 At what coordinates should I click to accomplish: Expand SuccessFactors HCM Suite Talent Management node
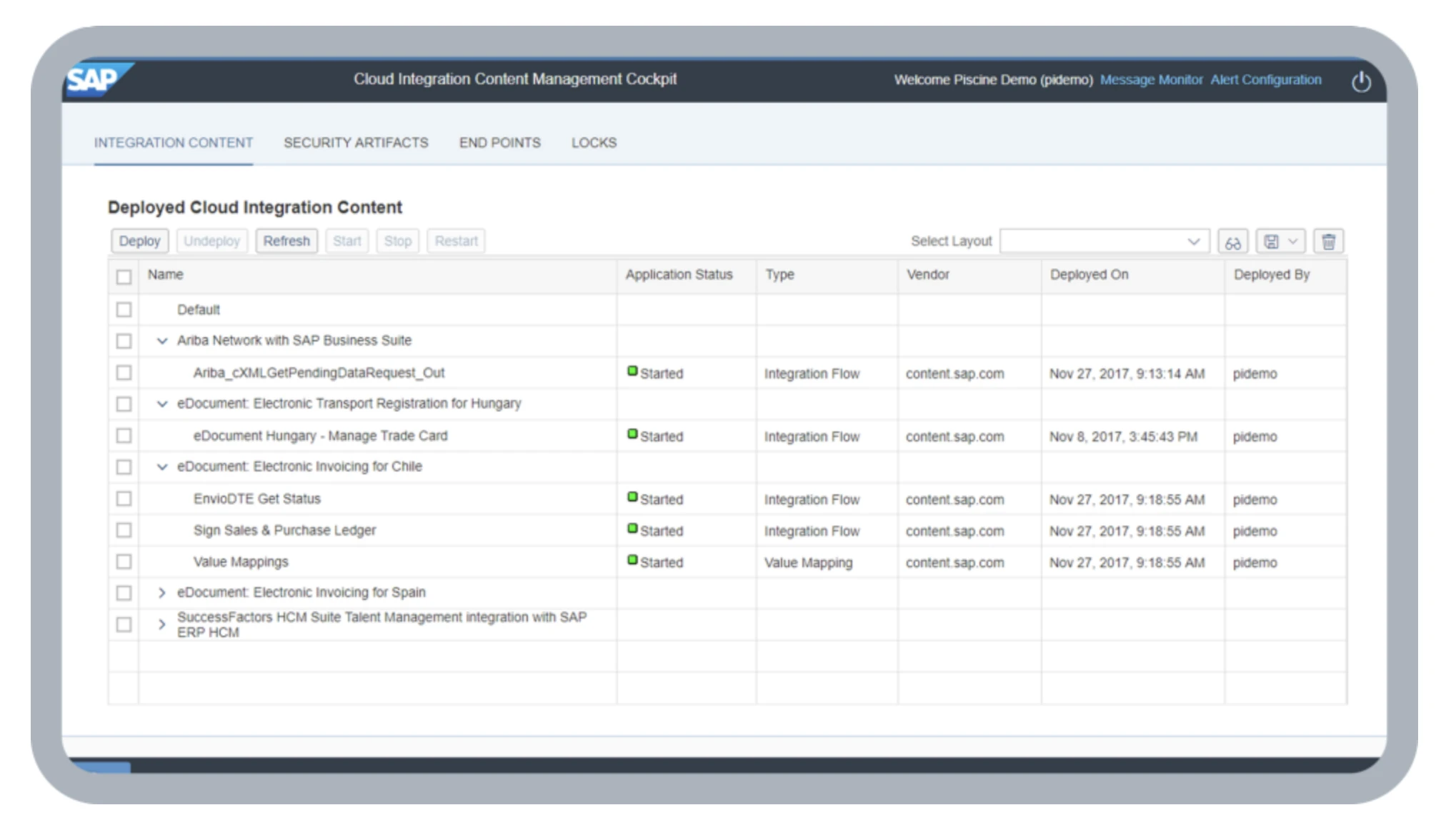pos(162,624)
